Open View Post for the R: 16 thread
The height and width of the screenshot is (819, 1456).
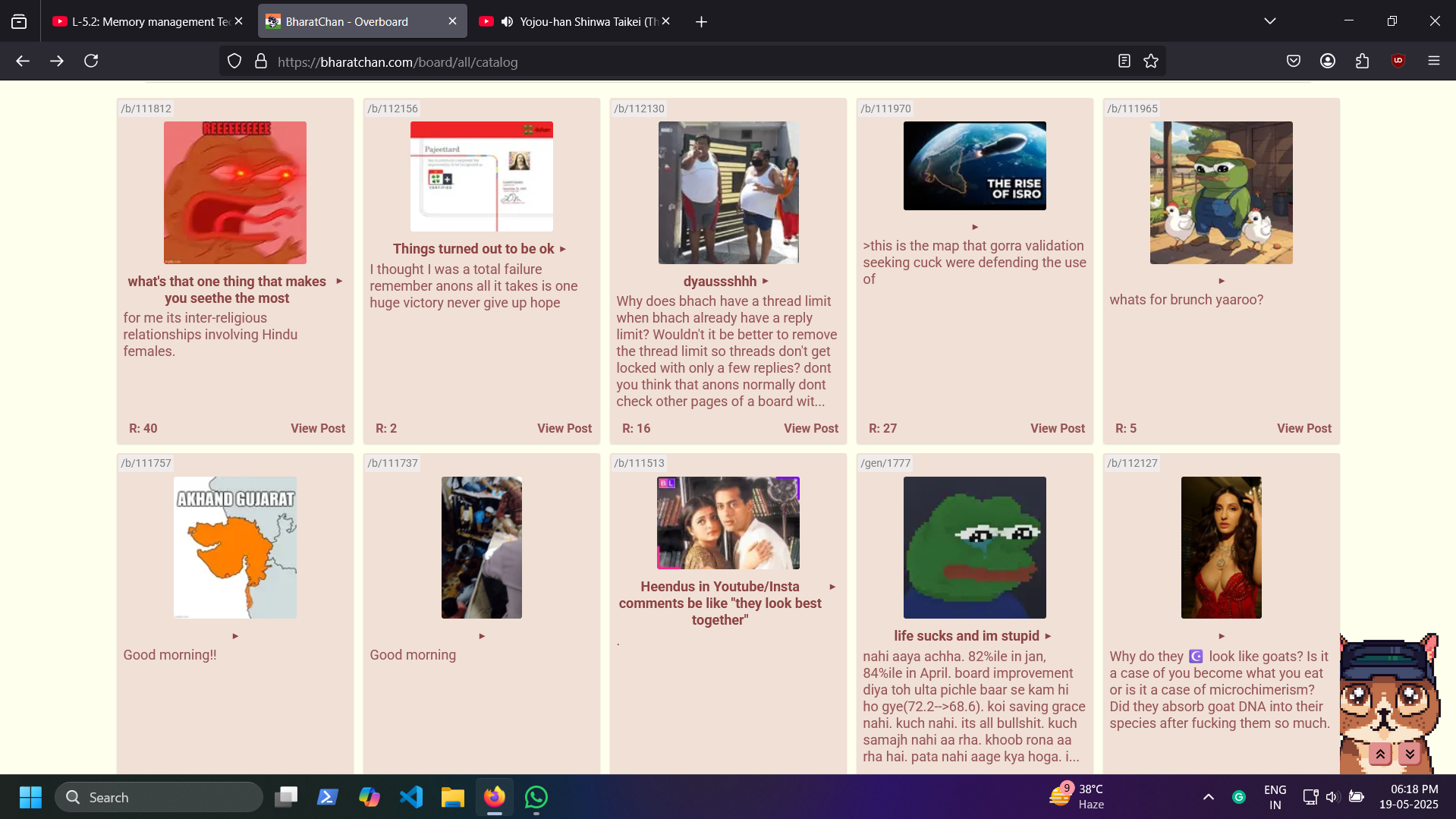811,428
